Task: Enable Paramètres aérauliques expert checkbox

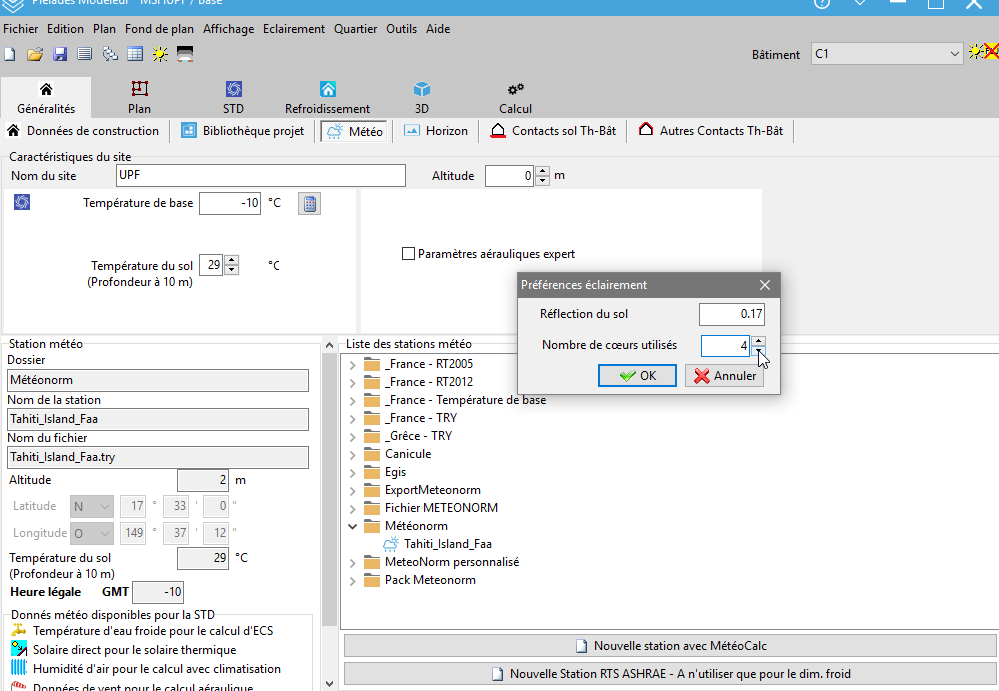Action: (x=408, y=253)
